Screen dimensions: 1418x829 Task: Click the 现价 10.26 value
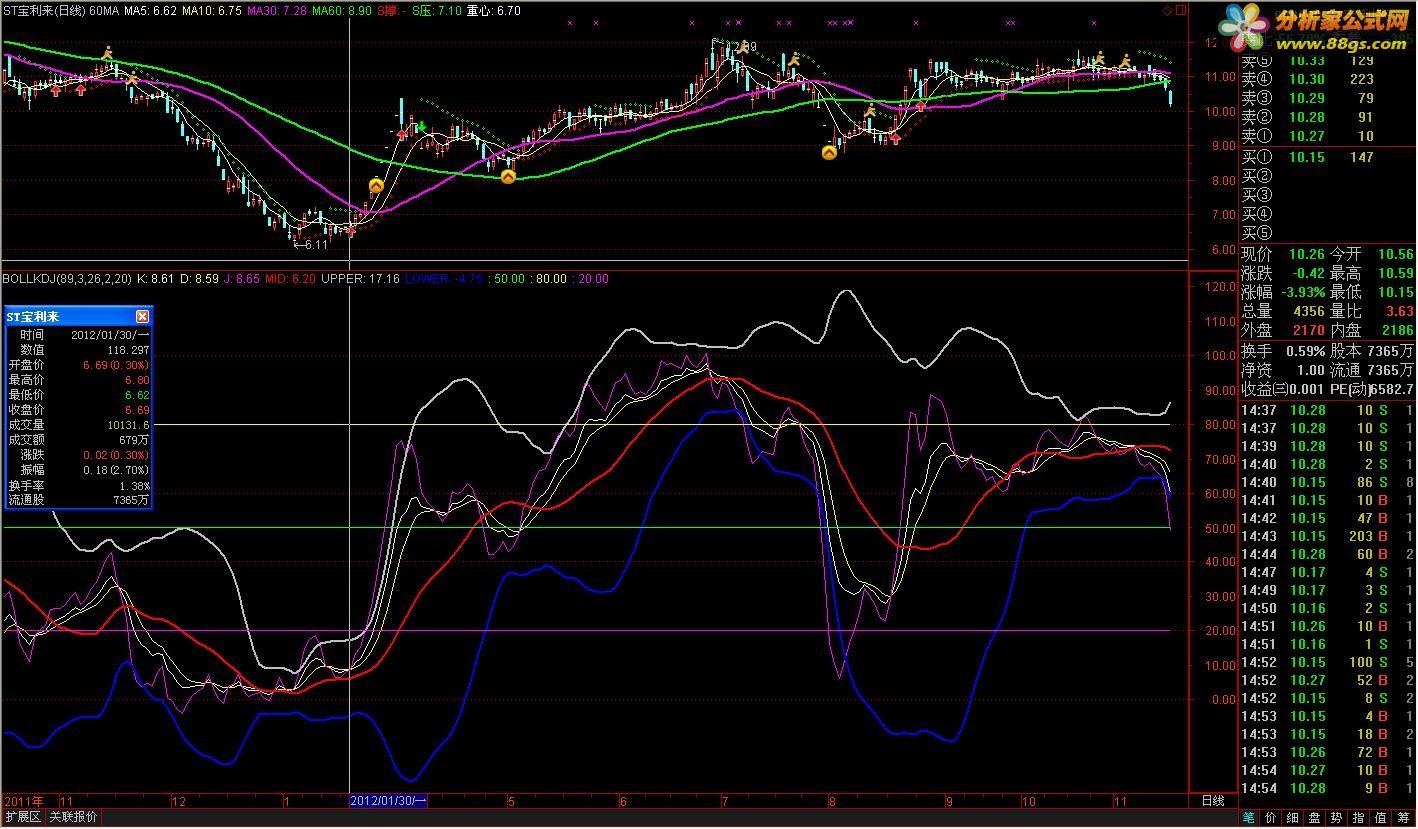click(1306, 254)
